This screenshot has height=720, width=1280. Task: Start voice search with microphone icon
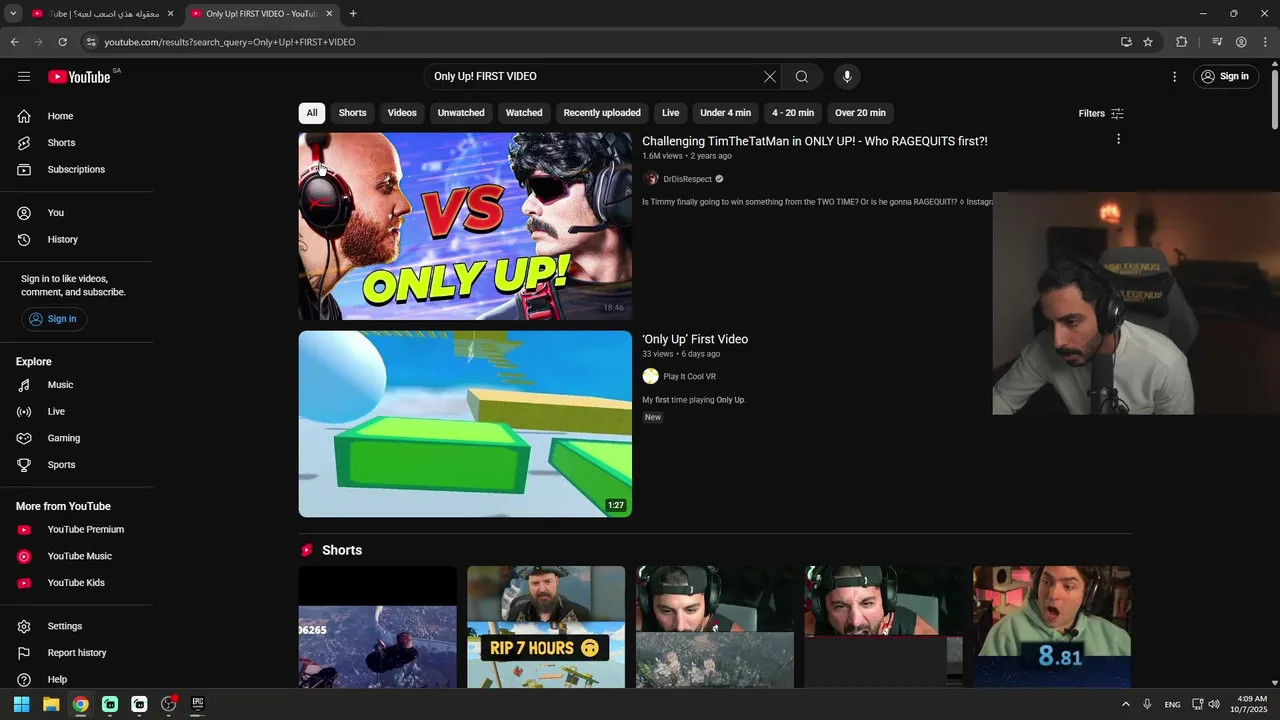(847, 76)
